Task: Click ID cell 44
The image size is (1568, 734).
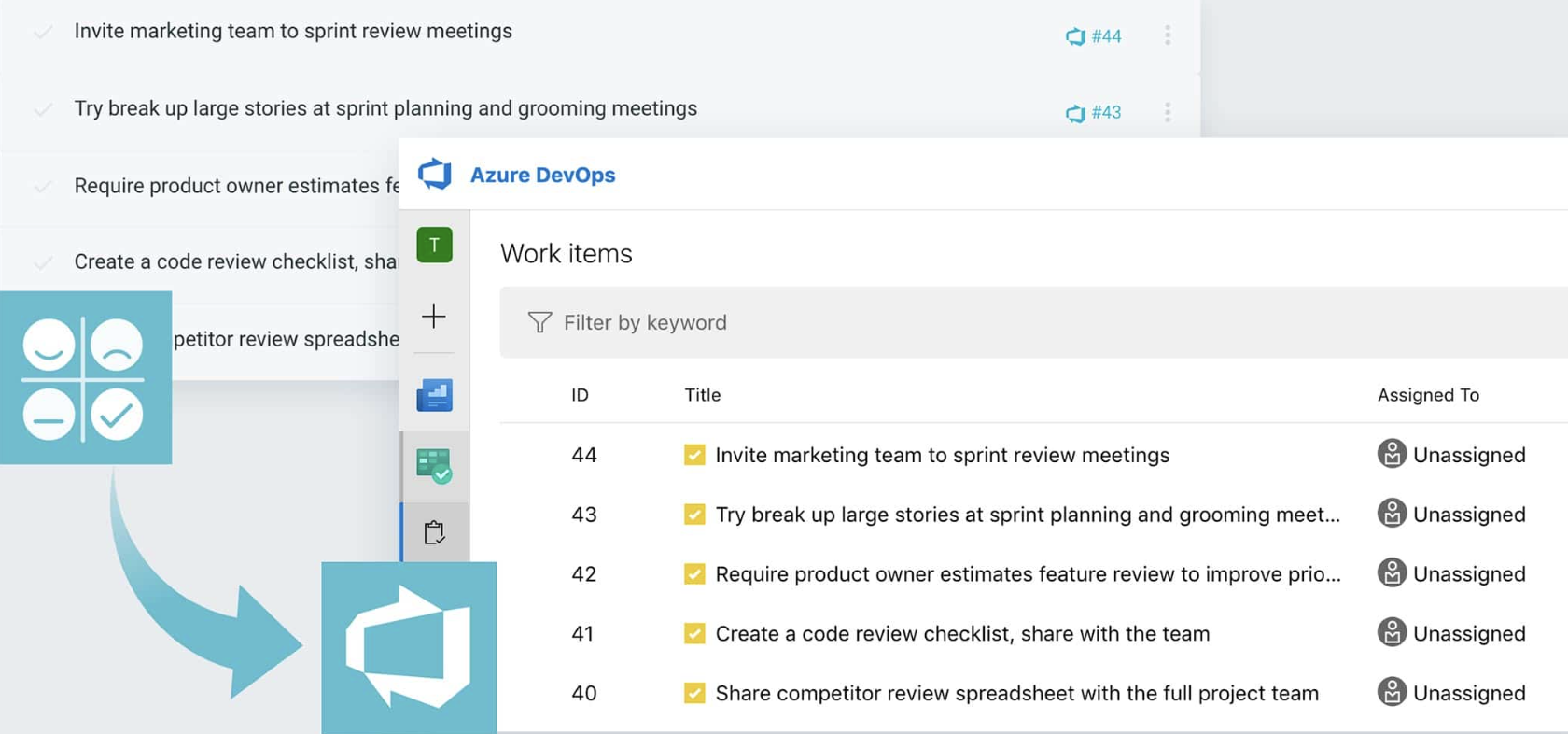Action: [x=584, y=455]
